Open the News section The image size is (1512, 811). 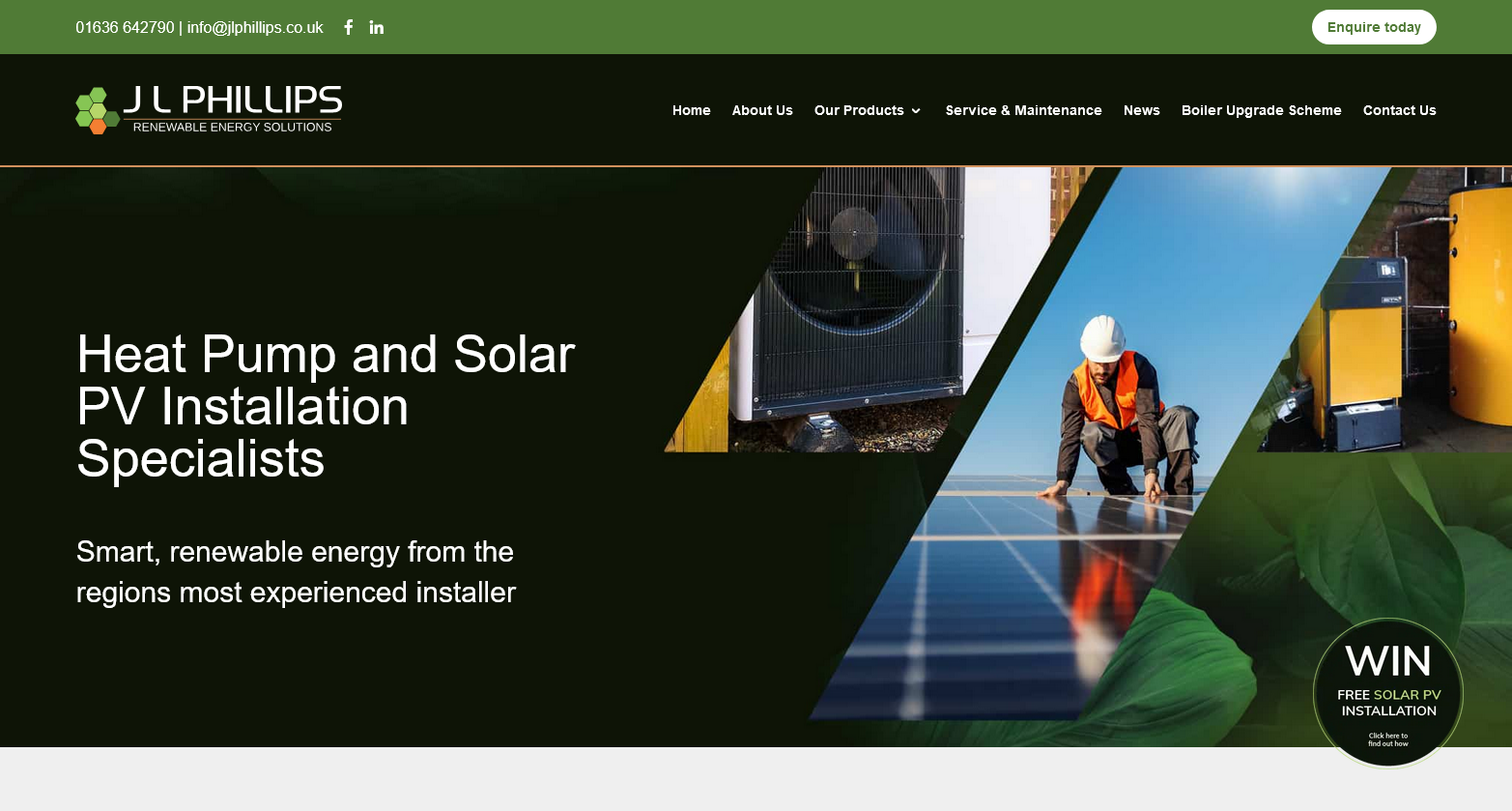coord(1141,110)
